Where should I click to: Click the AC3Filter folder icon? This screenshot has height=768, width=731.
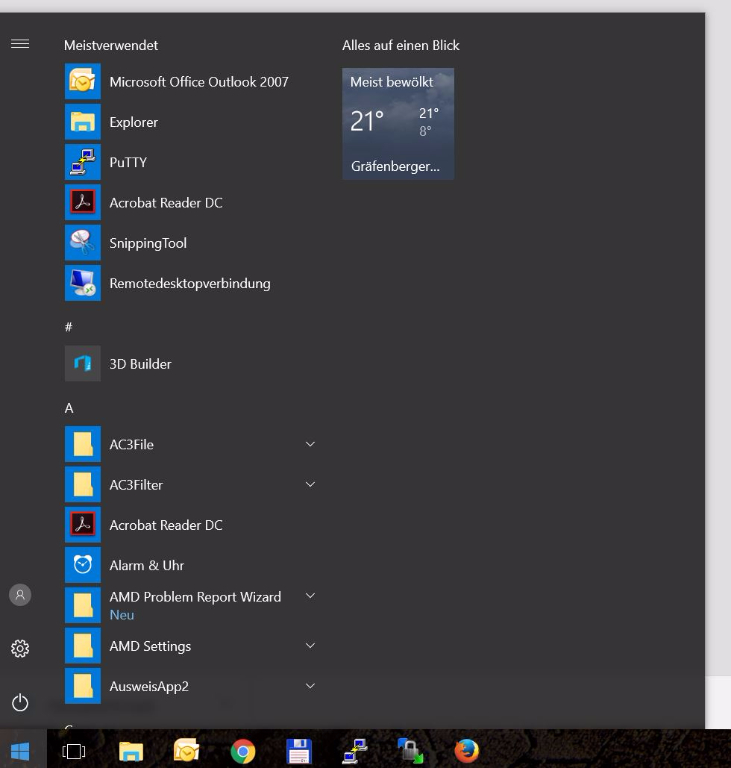[83, 484]
